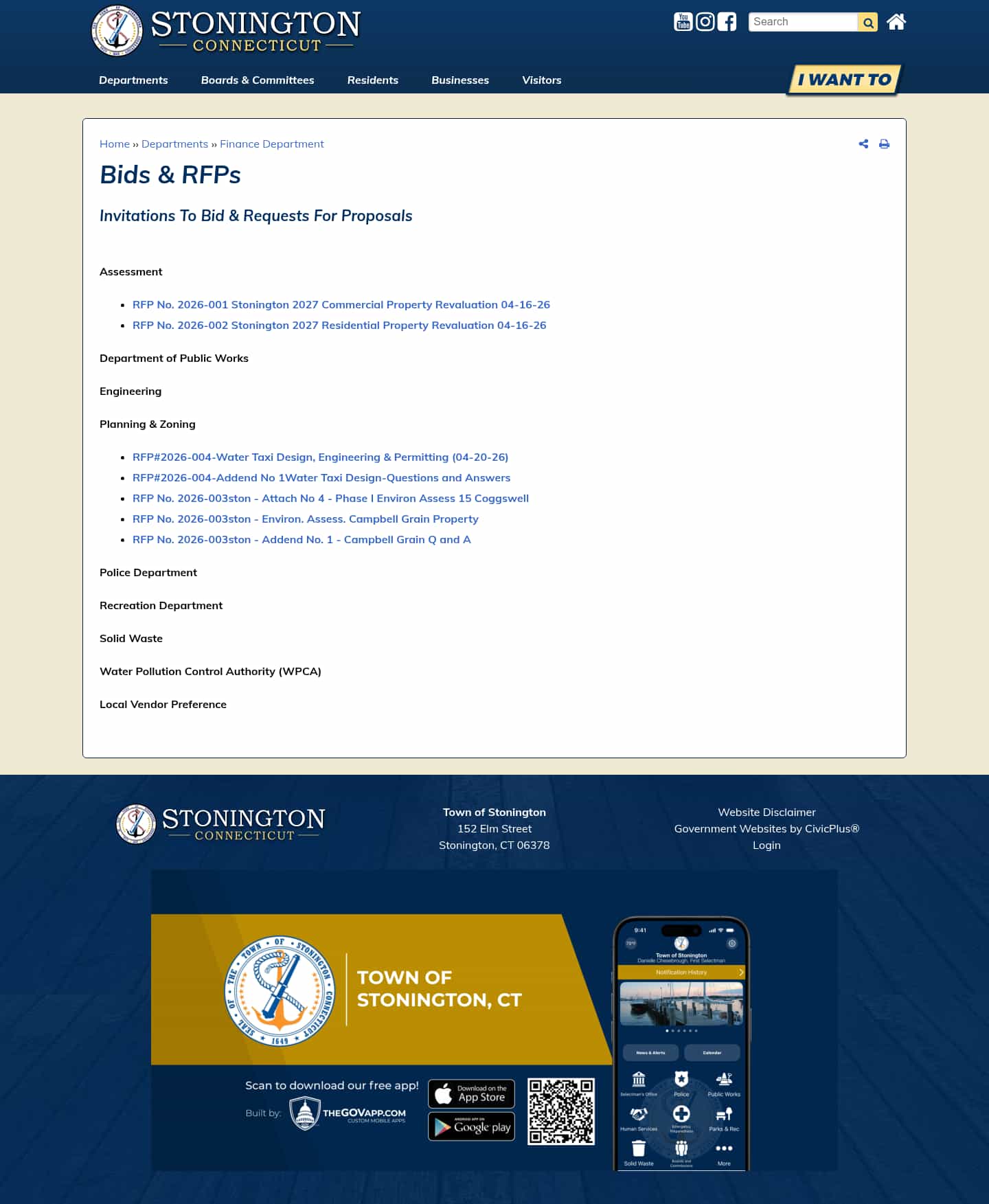This screenshot has width=989, height=1204.
Task: Go to Home breadcrumb link
Action: [115, 144]
